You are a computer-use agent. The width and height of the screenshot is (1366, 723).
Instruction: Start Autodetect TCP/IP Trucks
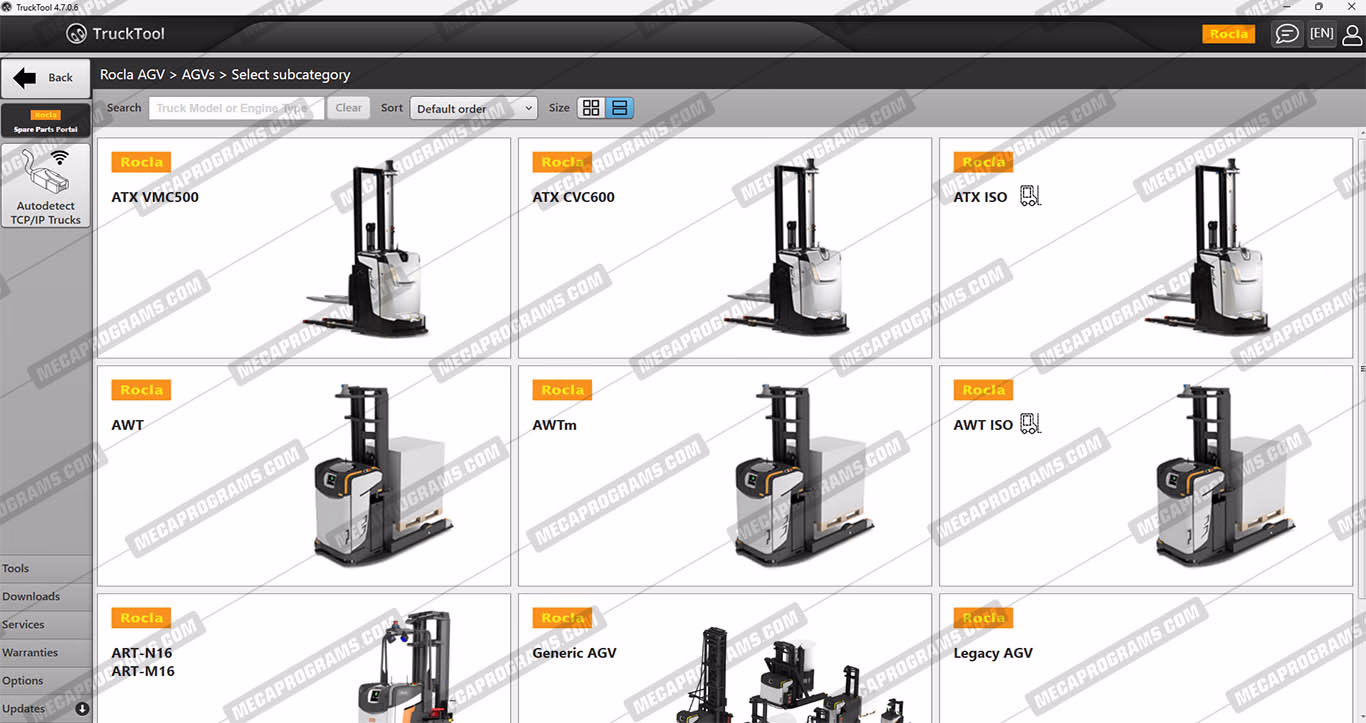click(x=46, y=185)
